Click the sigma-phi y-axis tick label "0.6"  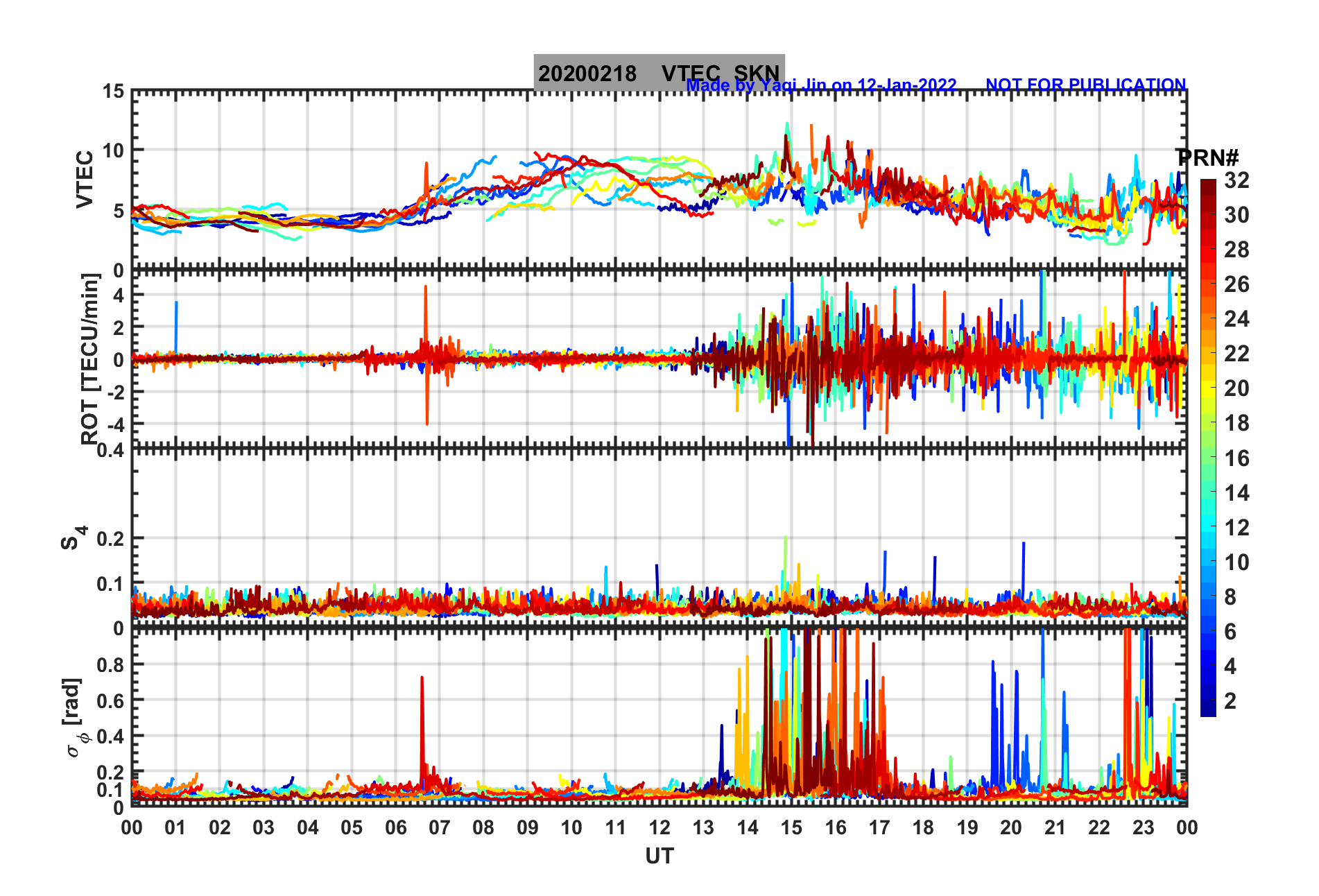[111, 700]
